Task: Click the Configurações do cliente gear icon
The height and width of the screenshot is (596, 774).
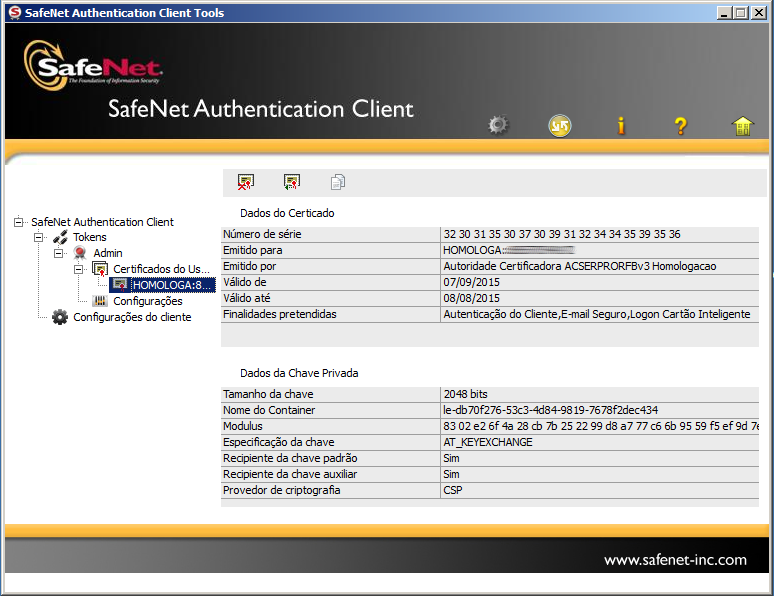Action: click(x=60, y=317)
